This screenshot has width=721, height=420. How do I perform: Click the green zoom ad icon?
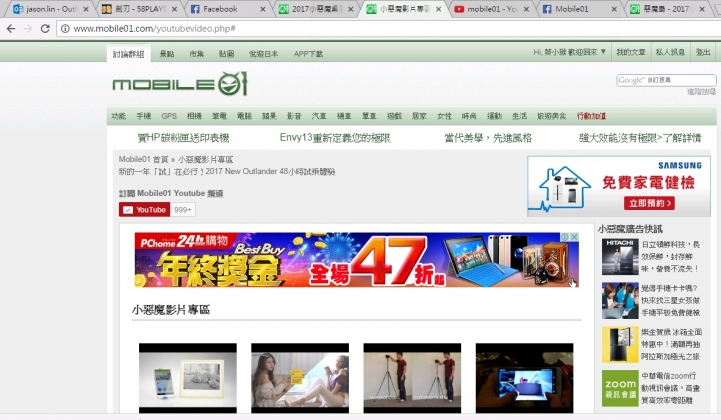click(x=620, y=388)
